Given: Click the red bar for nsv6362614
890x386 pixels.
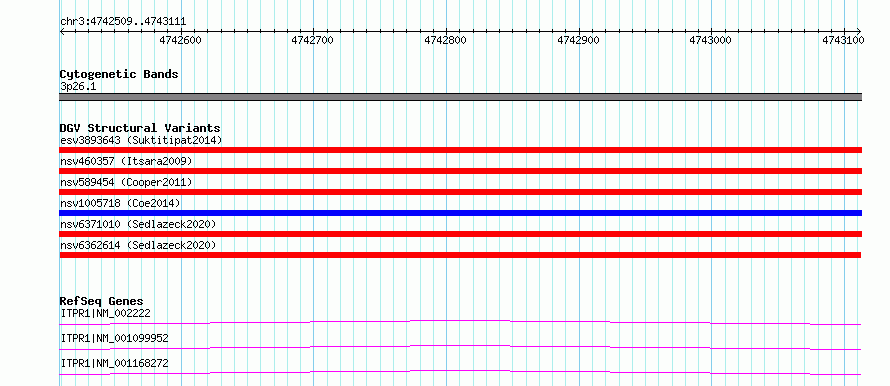Looking at the screenshot, I should point(460,255).
